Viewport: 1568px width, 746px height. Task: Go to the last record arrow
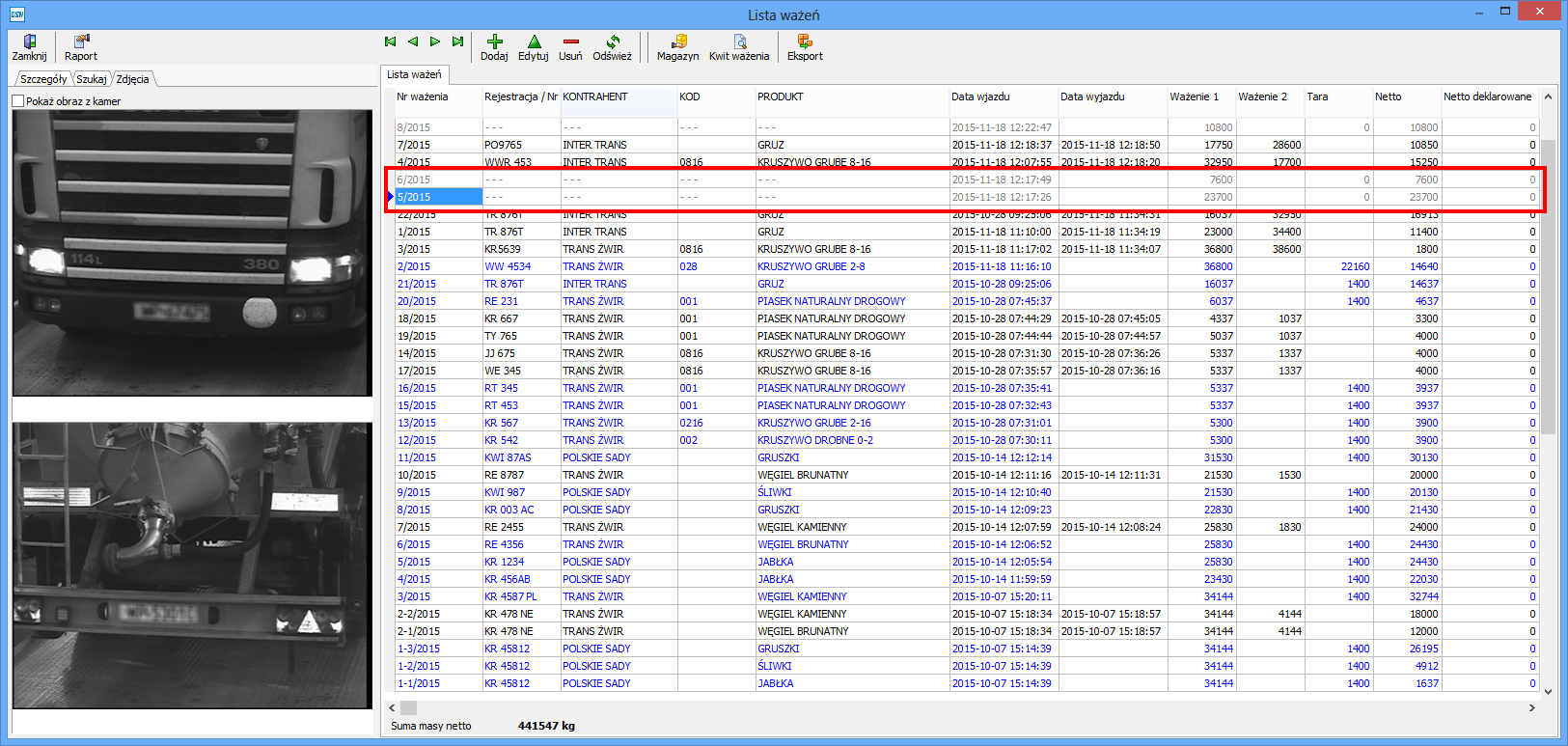coord(457,41)
